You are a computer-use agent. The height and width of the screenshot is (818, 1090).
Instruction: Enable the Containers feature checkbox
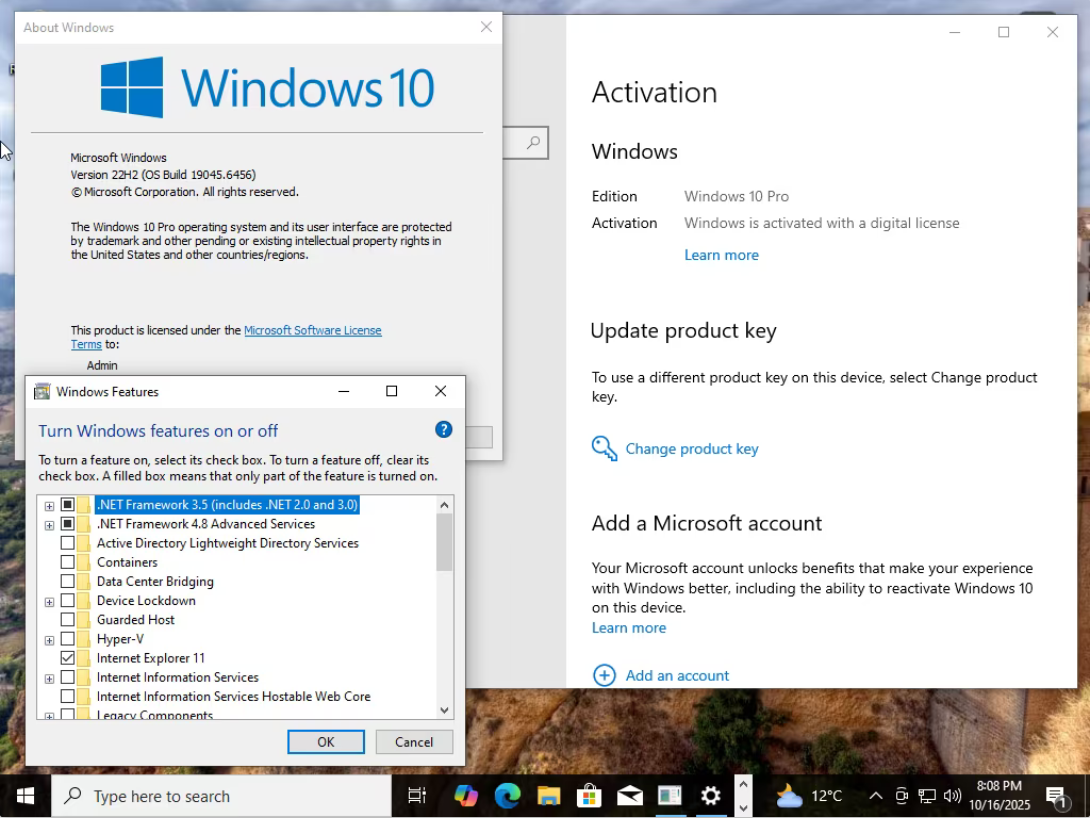tap(68, 562)
